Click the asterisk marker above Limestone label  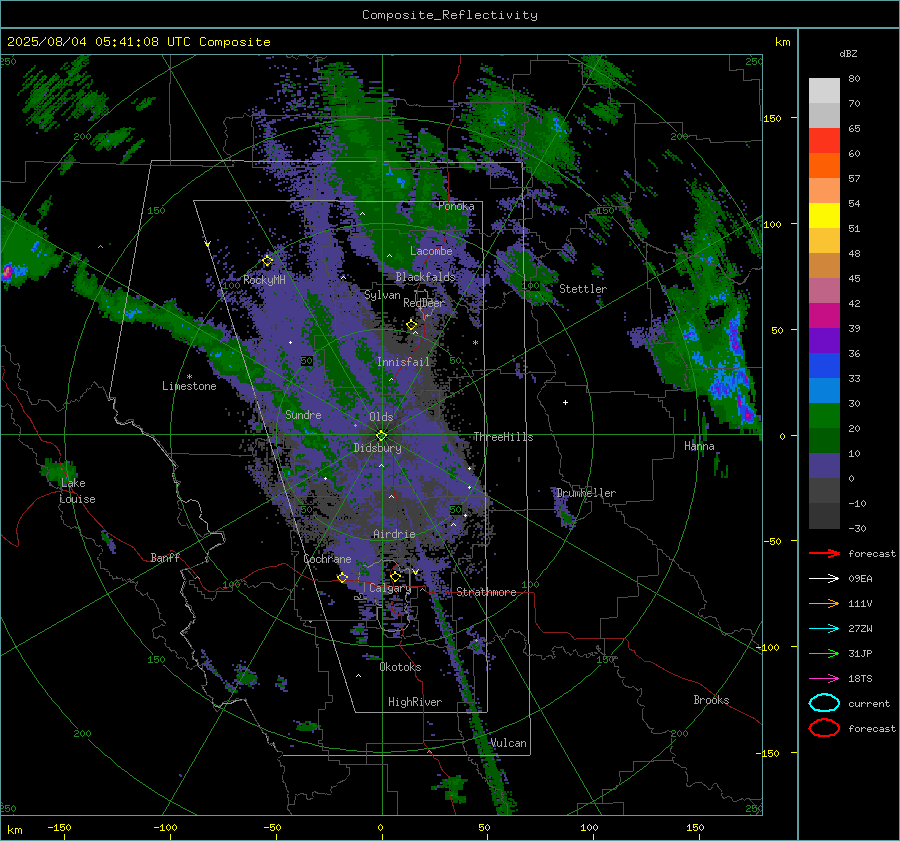[189, 377]
